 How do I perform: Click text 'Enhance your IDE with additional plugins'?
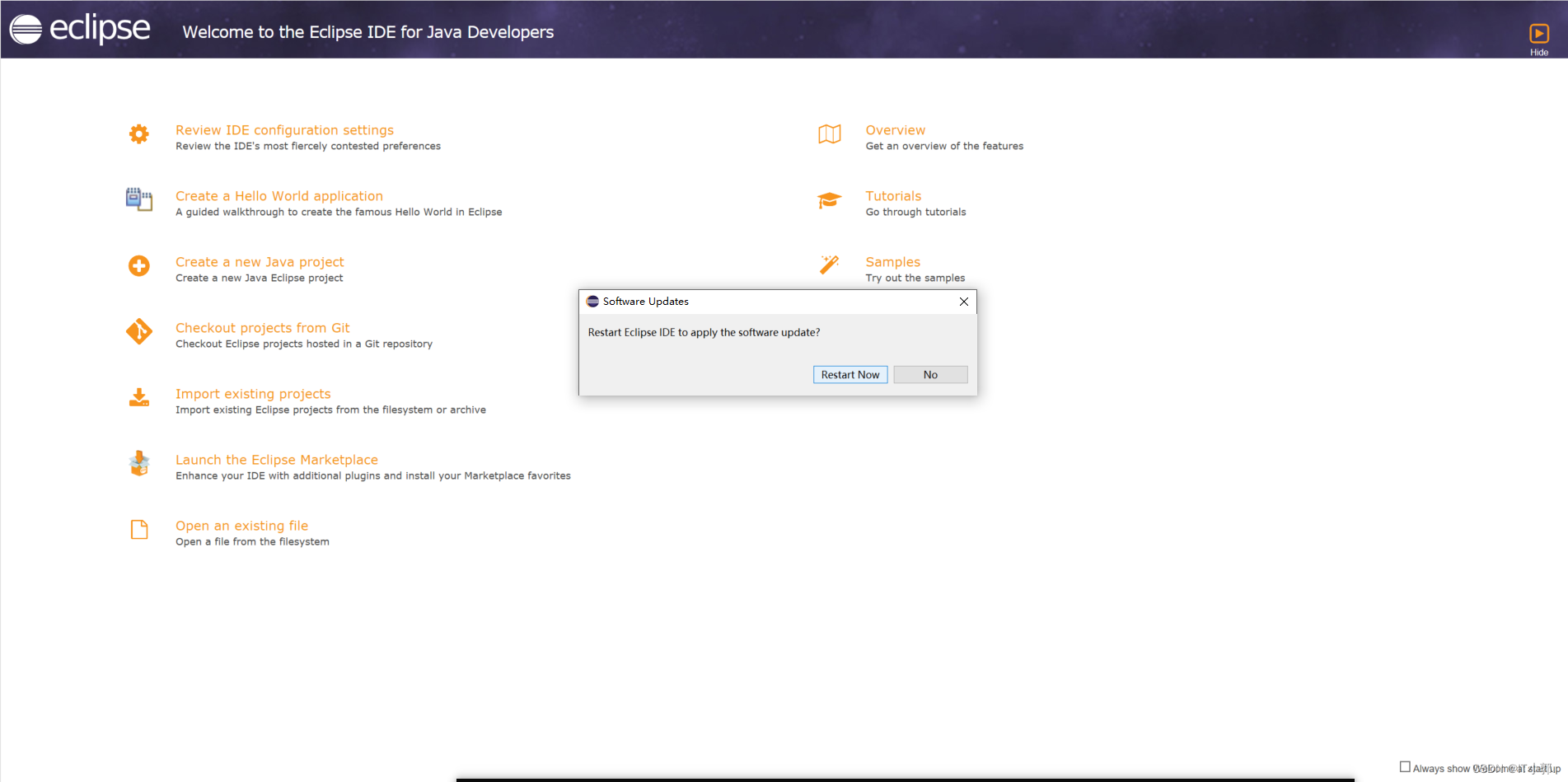click(x=278, y=475)
